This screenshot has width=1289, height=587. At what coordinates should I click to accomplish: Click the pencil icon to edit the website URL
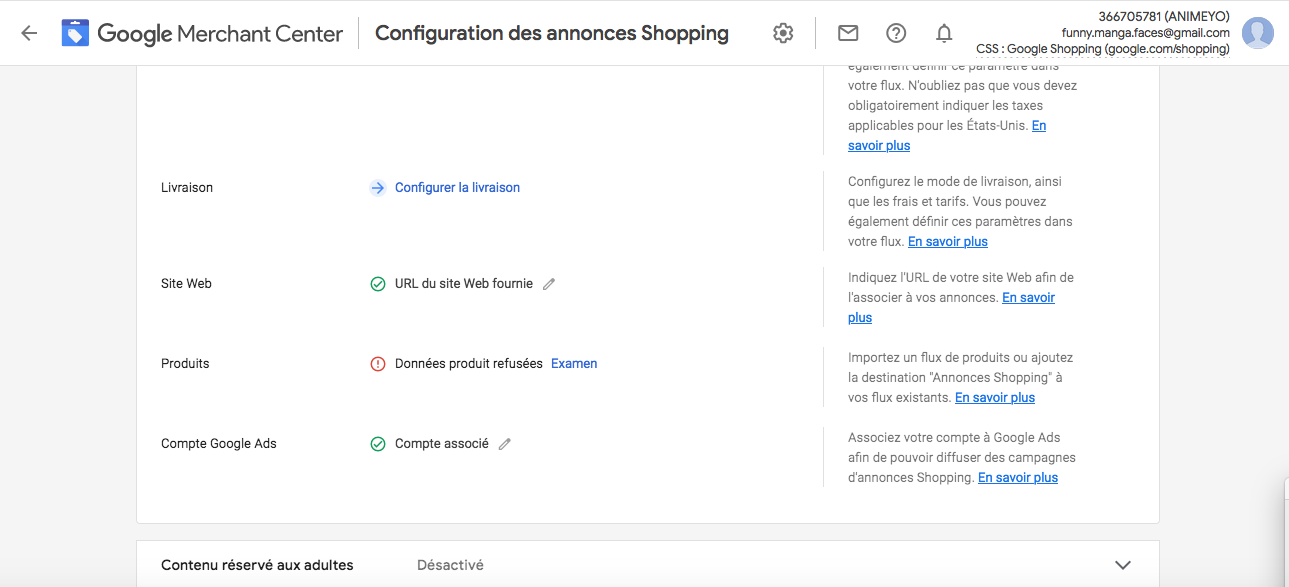[548, 283]
